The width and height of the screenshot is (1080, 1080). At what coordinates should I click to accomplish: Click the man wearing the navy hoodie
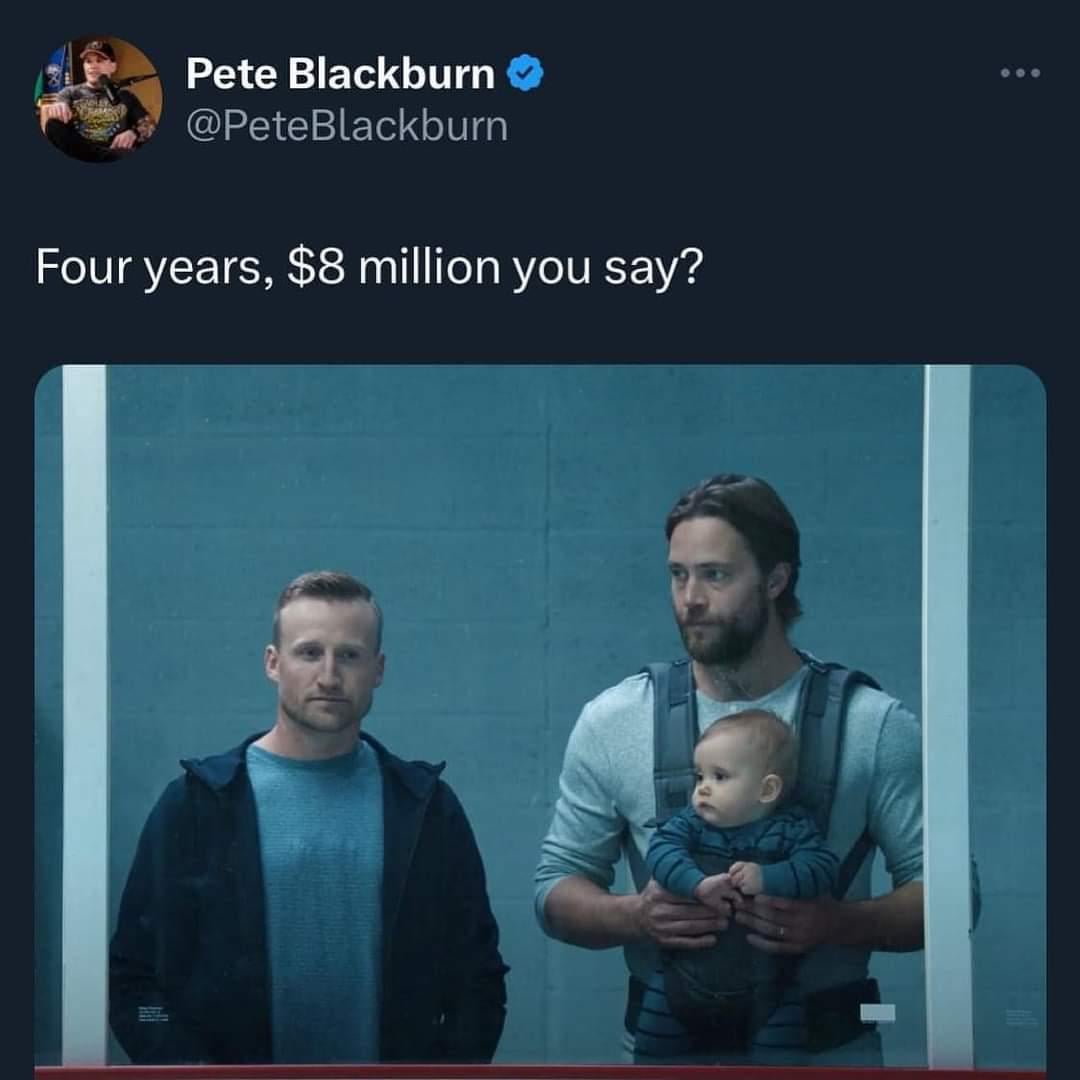309,820
